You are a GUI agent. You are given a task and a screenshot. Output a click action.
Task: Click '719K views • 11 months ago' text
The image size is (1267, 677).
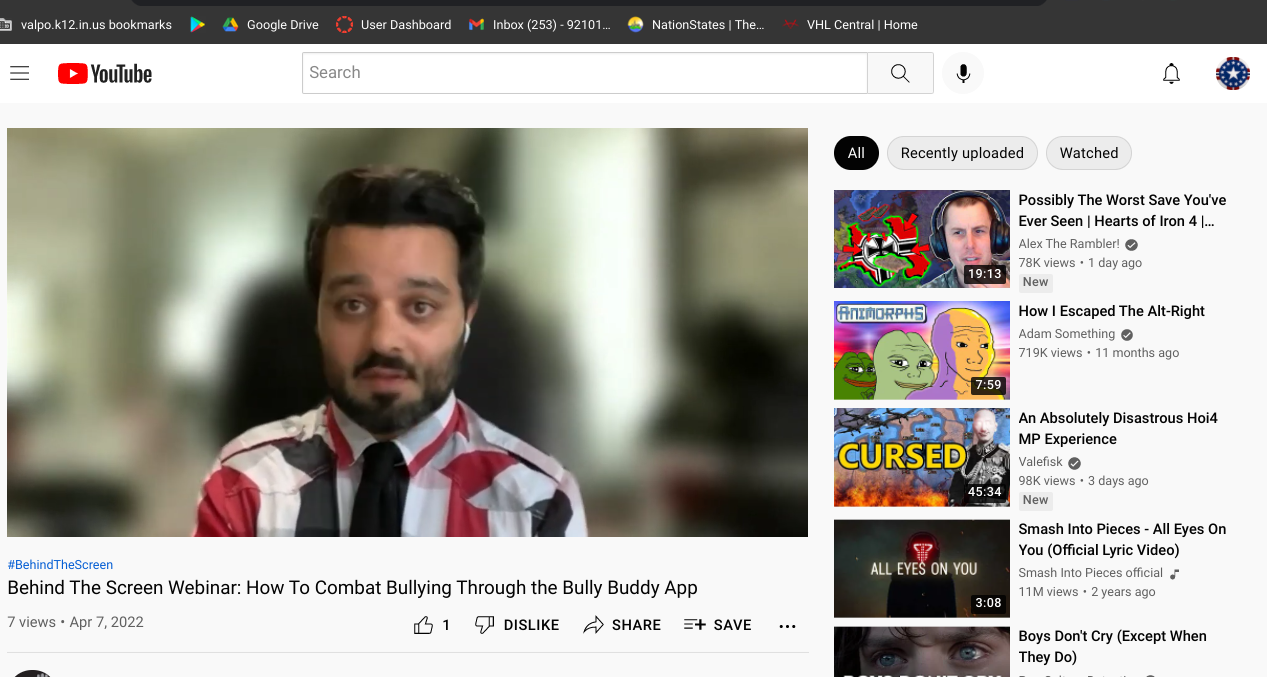tap(1099, 353)
